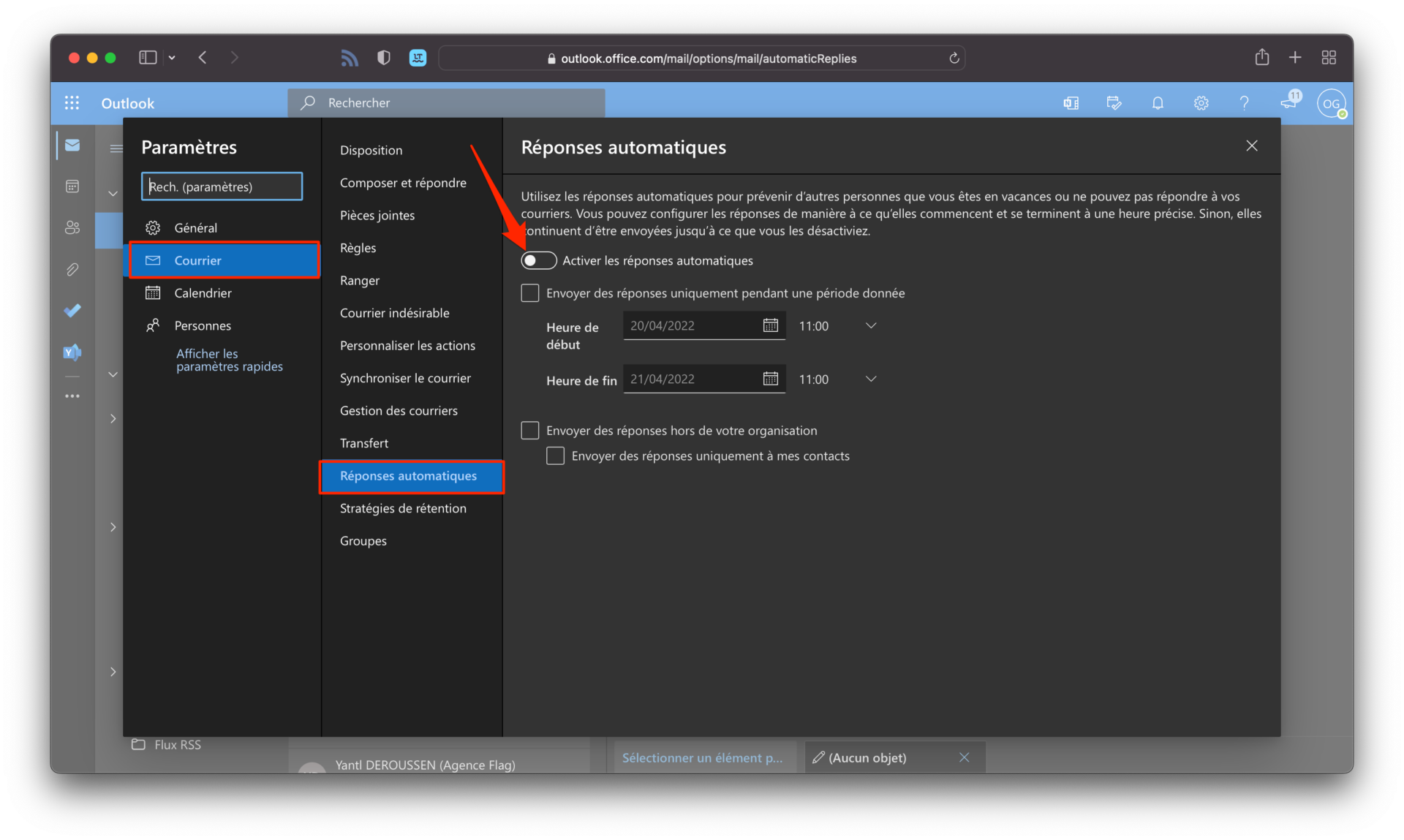
Task: Open the To Do checkmark app
Action: [72, 311]
